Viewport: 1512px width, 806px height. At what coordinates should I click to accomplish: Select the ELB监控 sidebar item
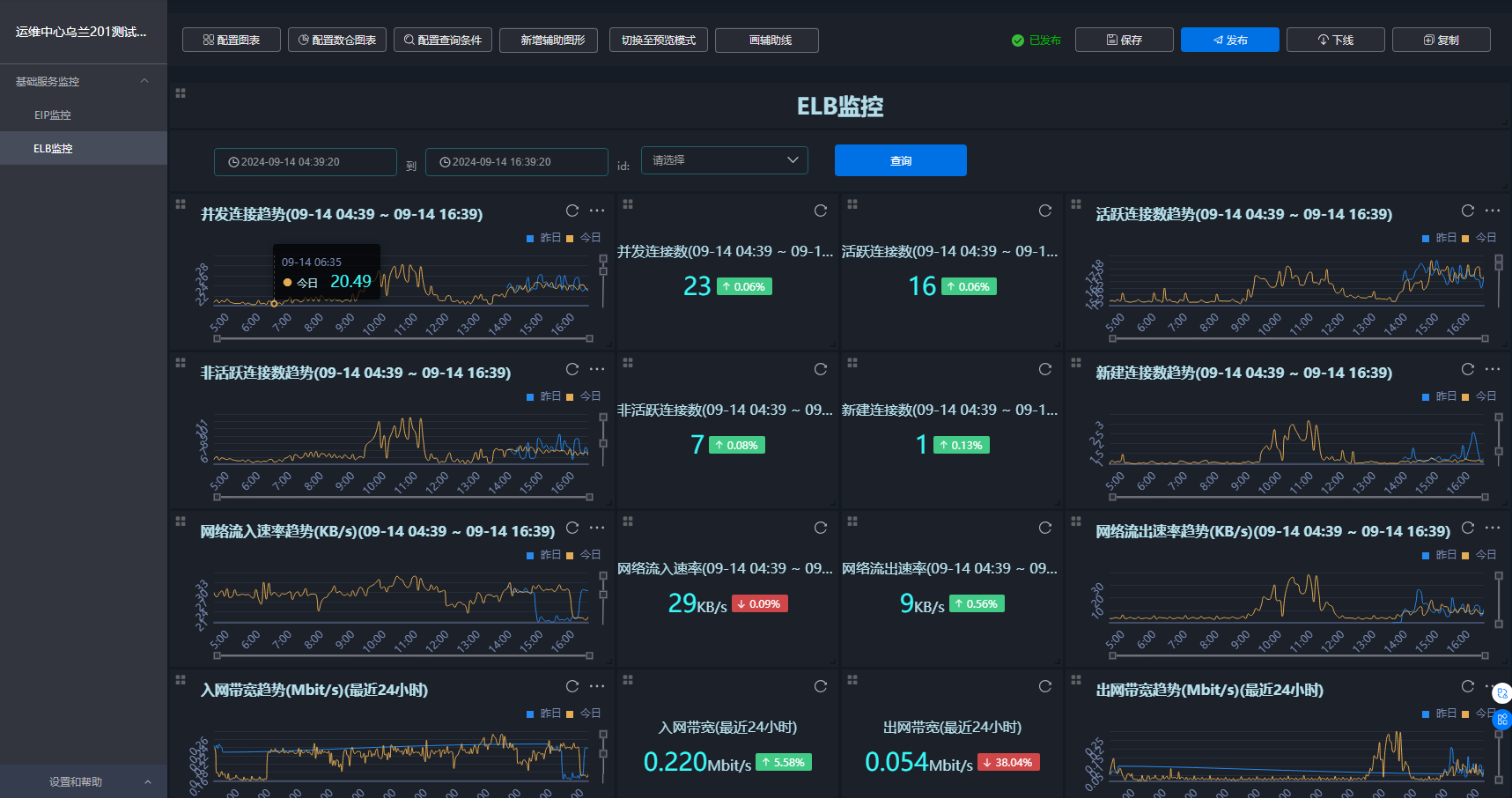tap(53, 149)
